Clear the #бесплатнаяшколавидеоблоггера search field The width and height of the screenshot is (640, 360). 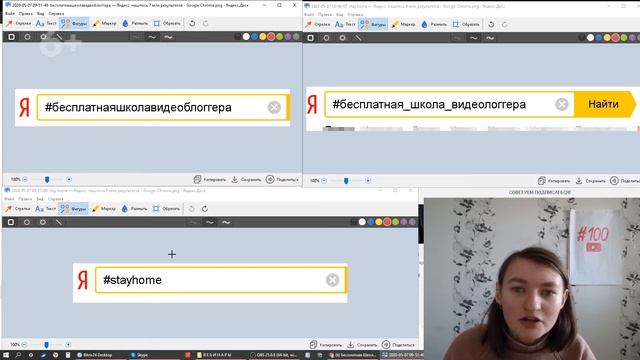274,107
